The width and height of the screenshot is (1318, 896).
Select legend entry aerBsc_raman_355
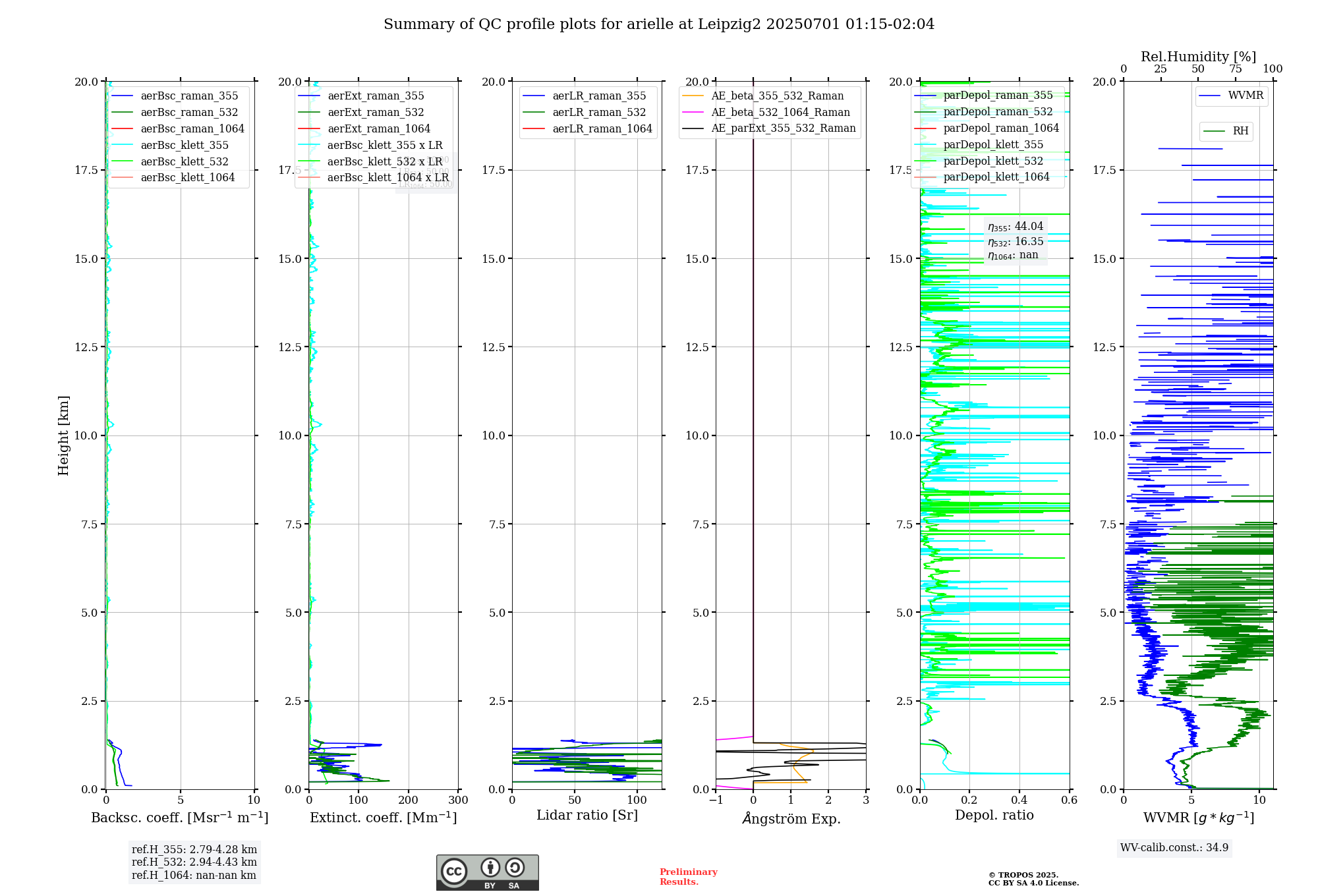pyautogui.click(x=190, y=96)
